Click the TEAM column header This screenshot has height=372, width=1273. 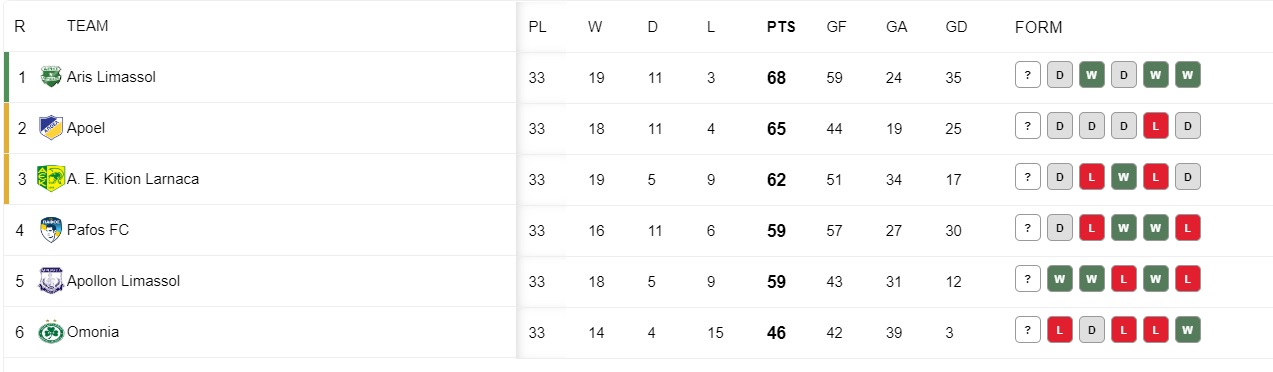click(88, 26)
